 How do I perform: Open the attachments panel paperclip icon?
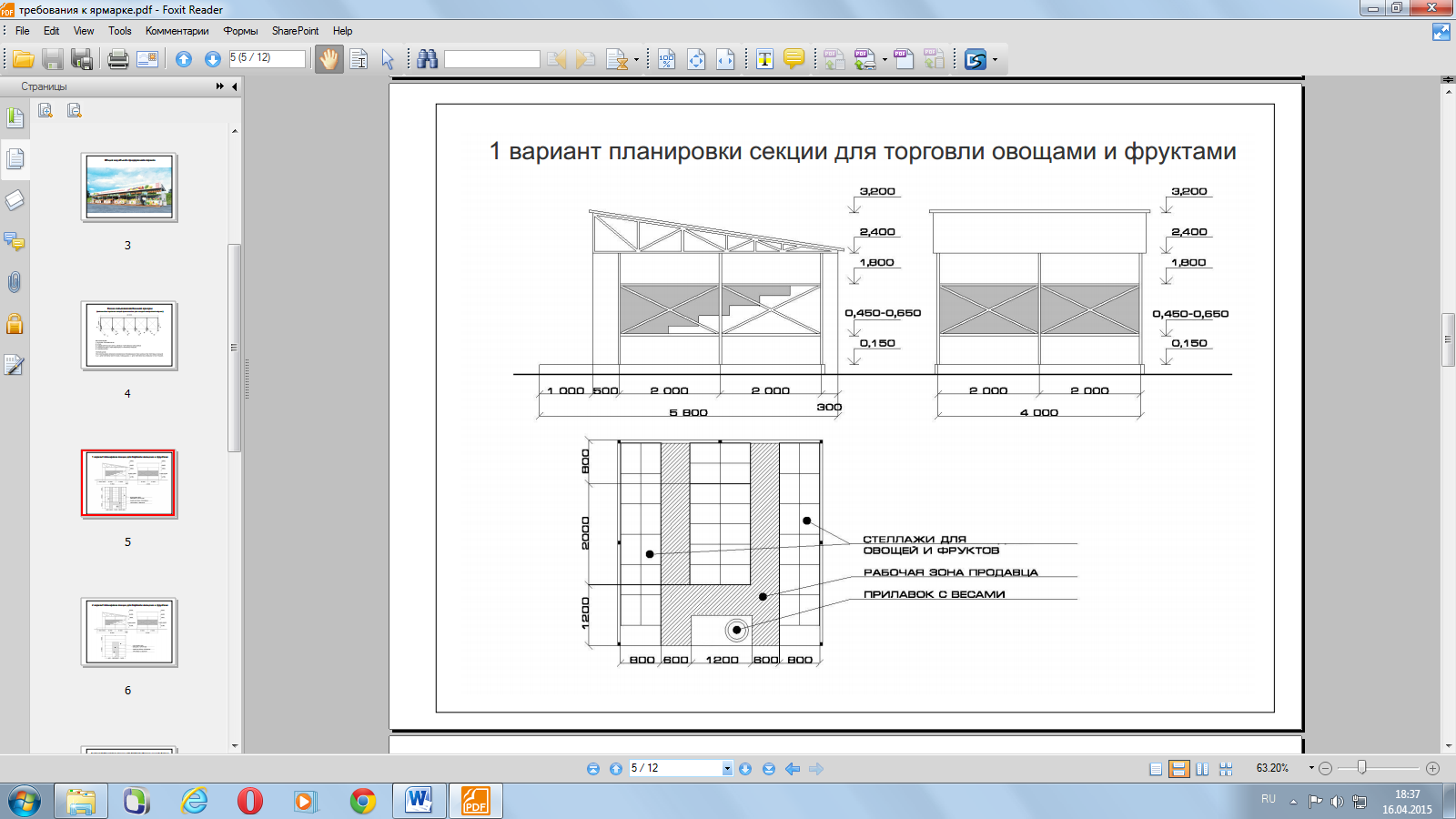14,282
